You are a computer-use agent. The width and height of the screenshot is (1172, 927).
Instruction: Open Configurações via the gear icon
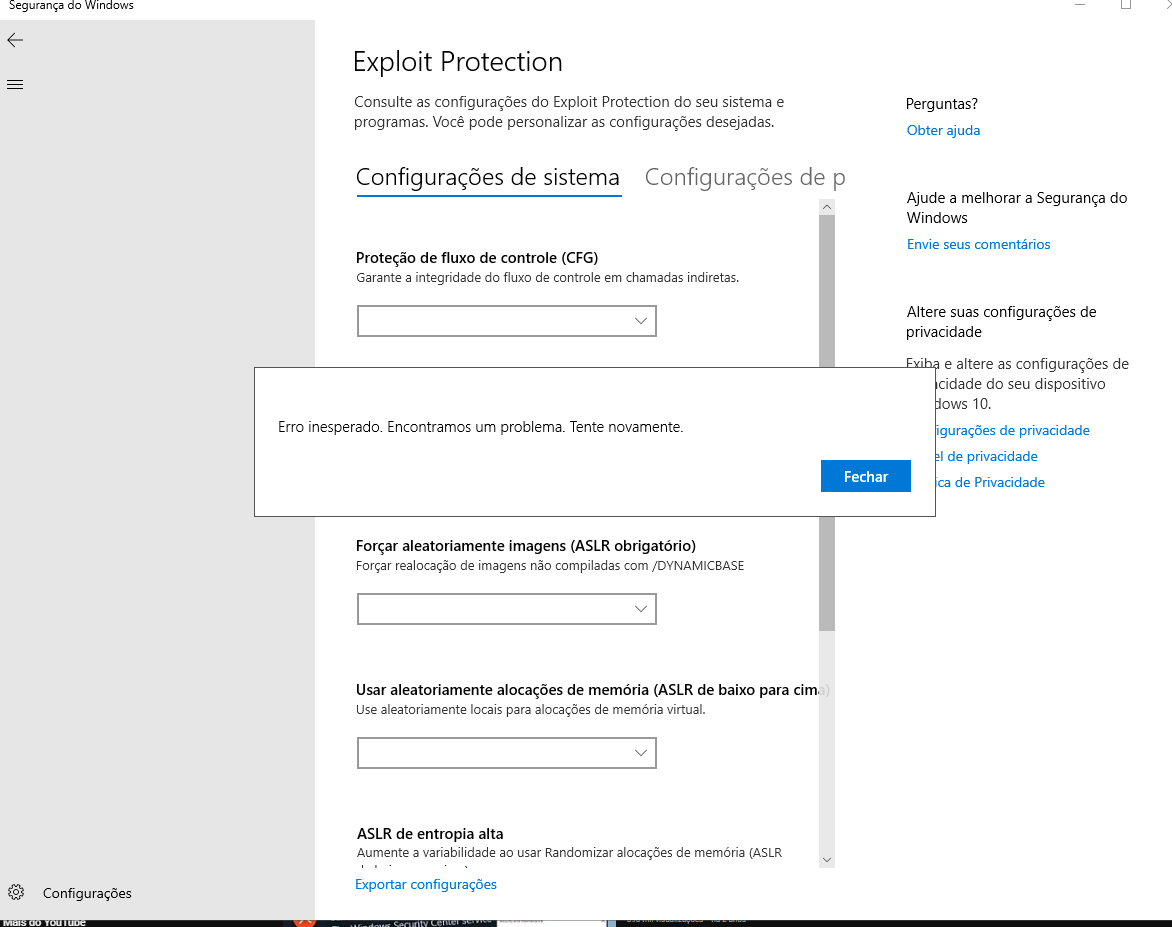pos(16,892)
